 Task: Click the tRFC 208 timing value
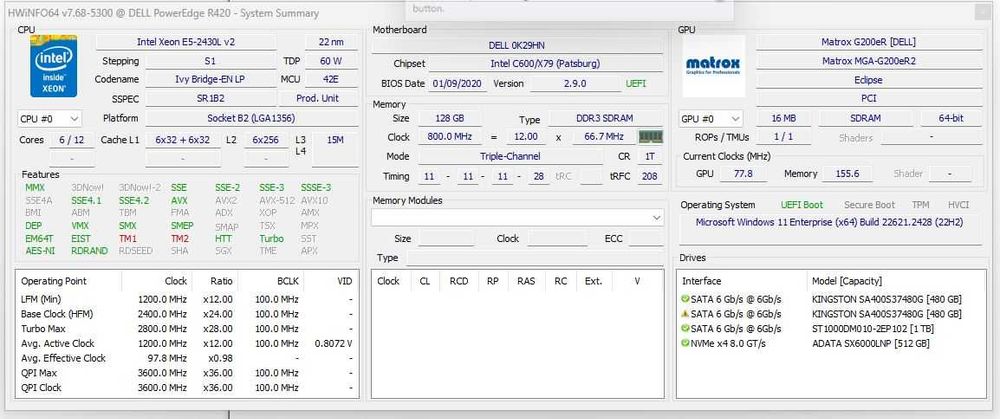point(650,176)
